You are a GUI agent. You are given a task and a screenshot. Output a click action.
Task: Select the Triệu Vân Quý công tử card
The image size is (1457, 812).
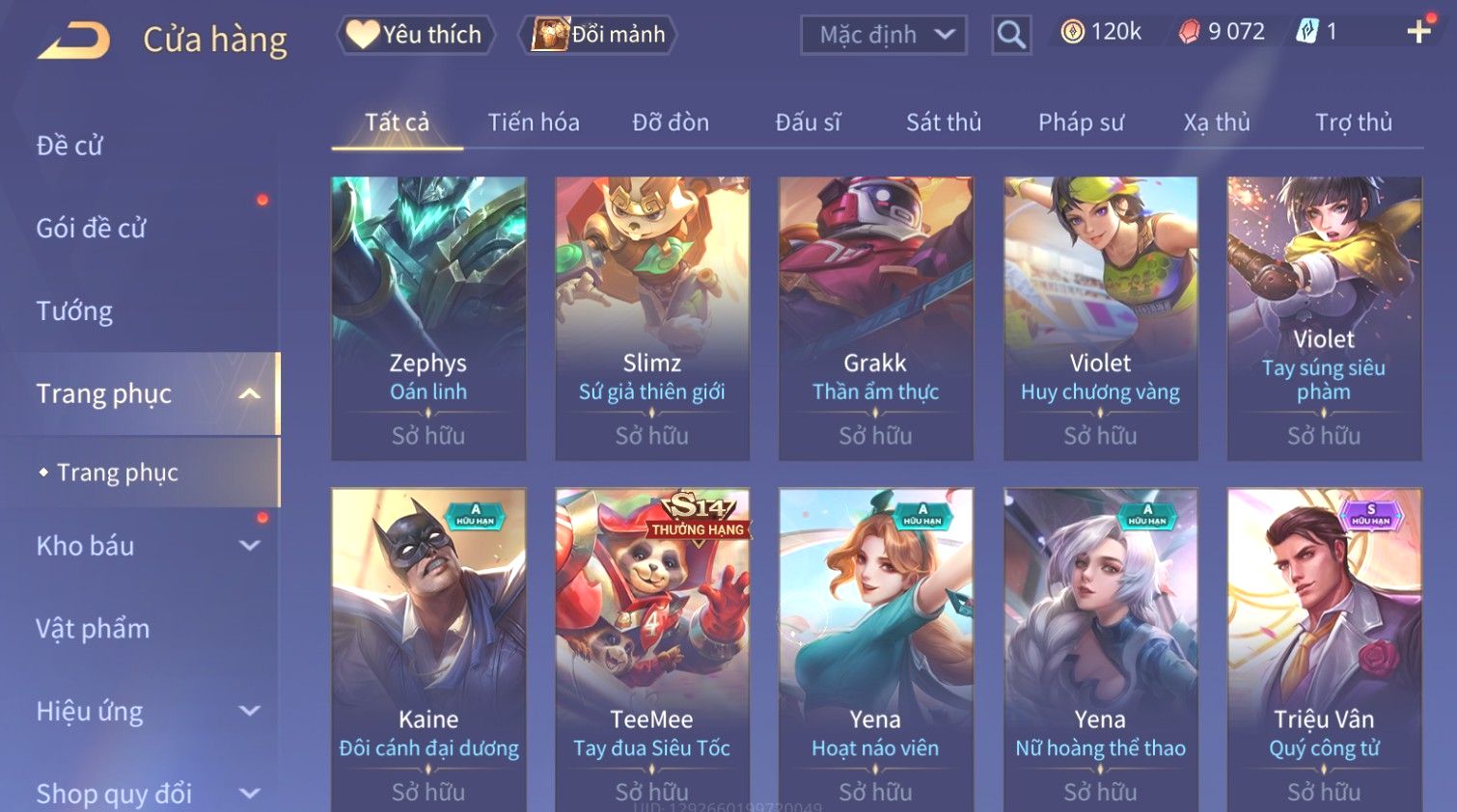[1324, 650]
